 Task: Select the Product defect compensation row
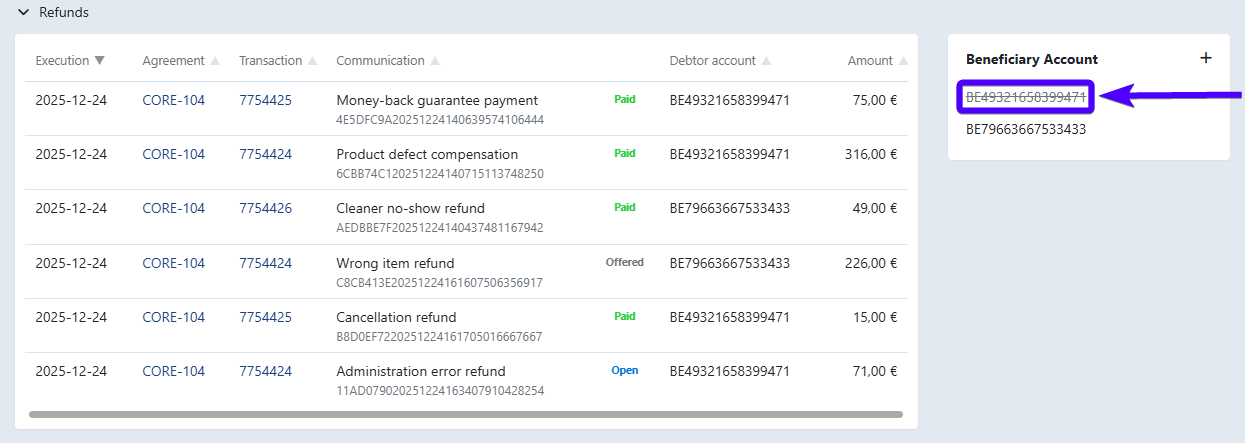tap(427, 154)
